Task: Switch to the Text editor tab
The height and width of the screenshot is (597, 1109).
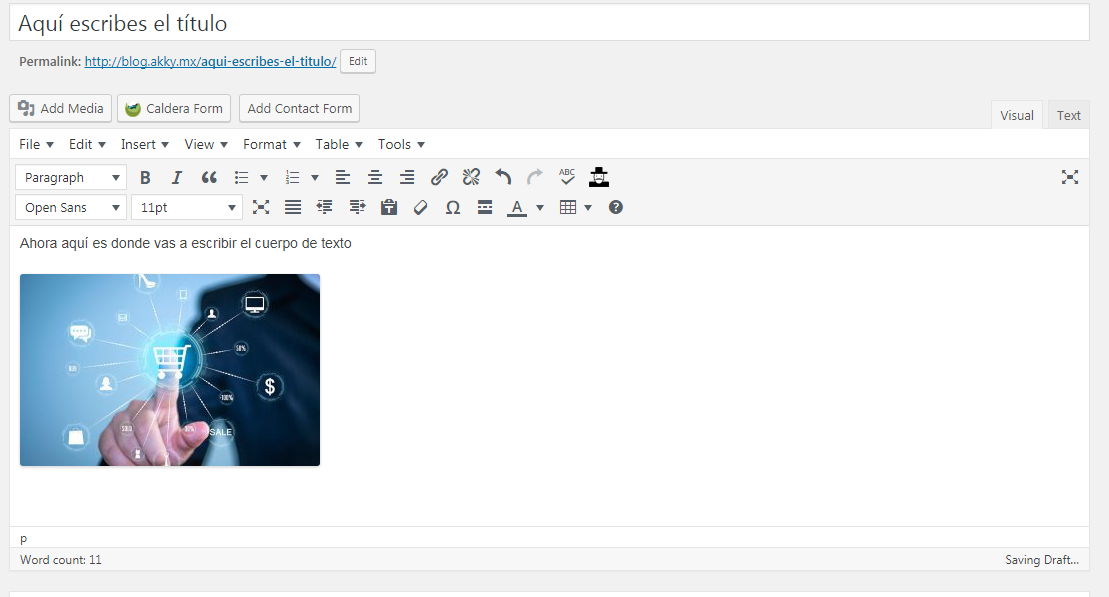Action: point(1068,115)
